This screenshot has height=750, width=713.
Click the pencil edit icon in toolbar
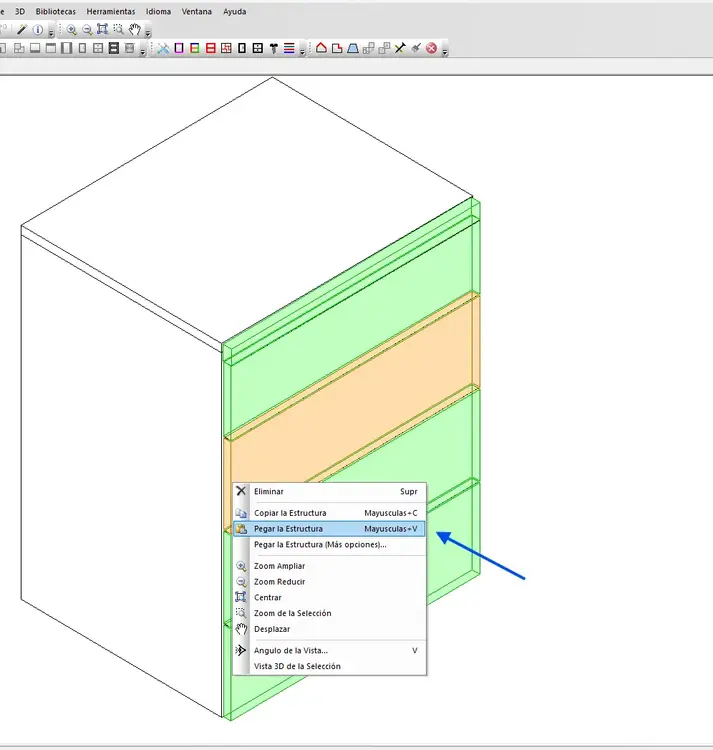tap(21, 30)
